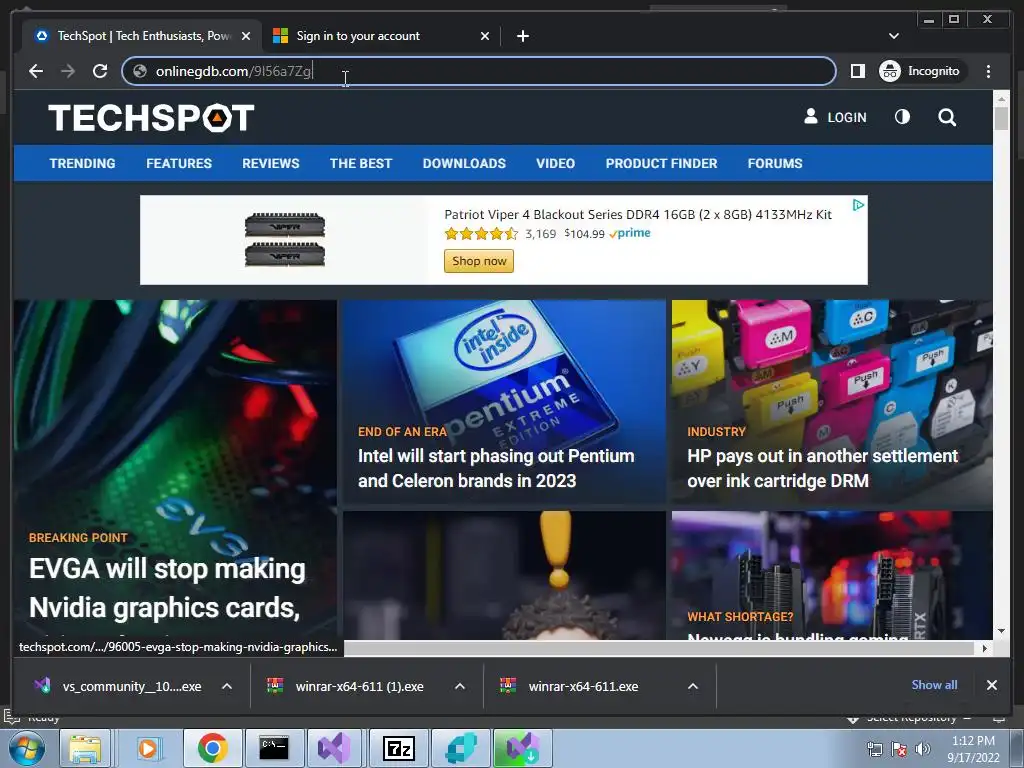
Task: Click the Chrome taskbar icon
Action: pyautogui.click(x=212, y=748)
